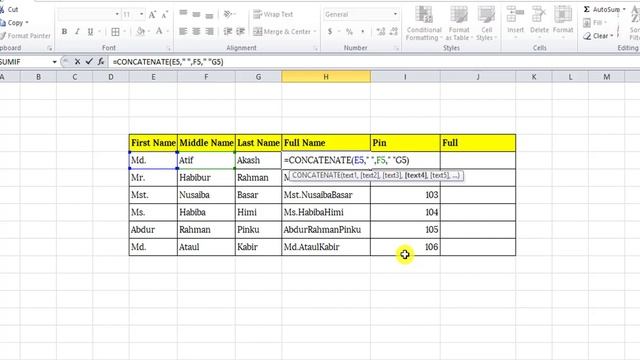Apply Accounting dollar format

click(330, 31)
